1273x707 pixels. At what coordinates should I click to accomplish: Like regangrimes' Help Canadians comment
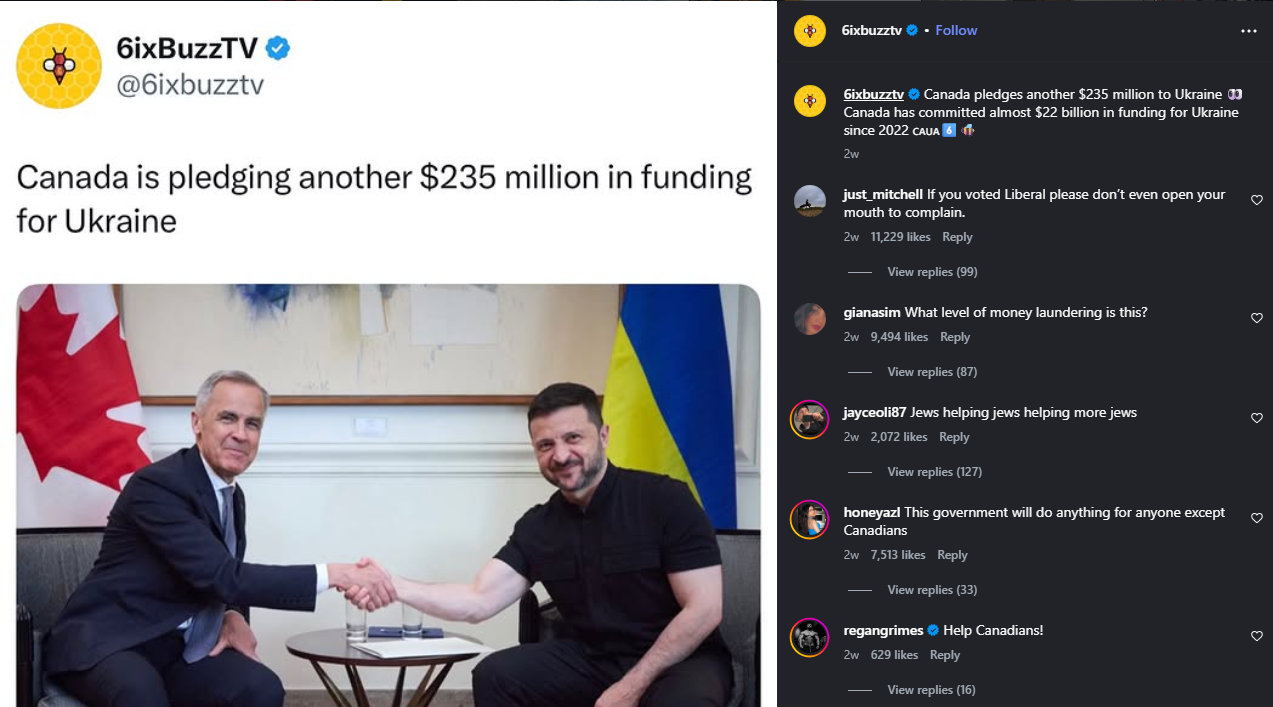[1257, 636]
